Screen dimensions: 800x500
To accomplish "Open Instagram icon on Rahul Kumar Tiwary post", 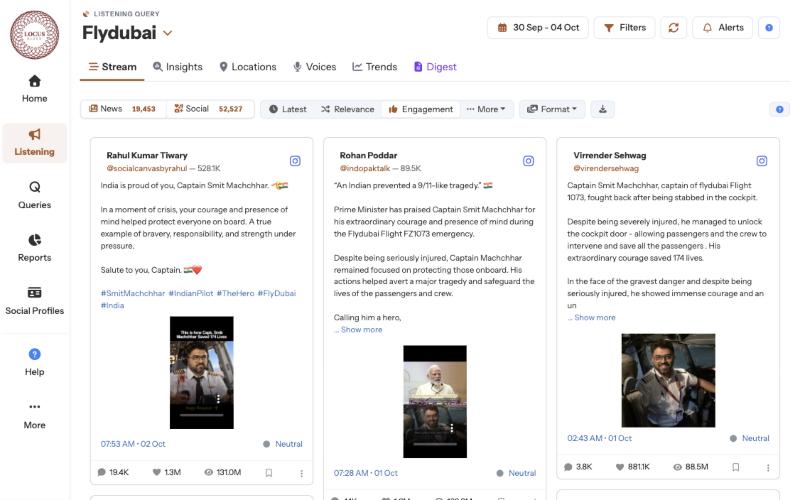I will [x=295, y=161].
